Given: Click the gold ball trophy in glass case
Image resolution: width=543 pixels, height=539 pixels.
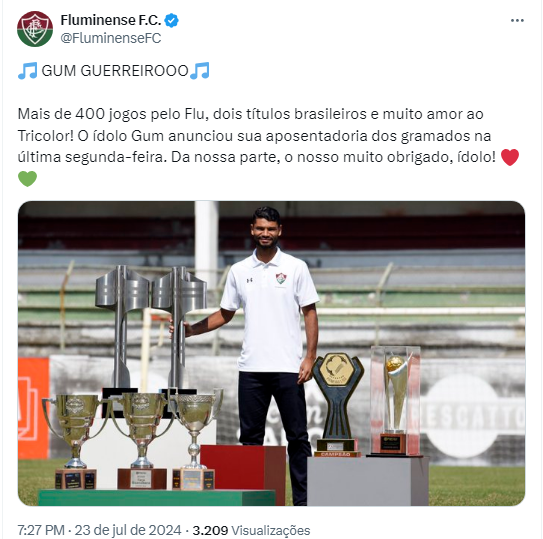Looking at the screenshot, I should click(395, 401).
